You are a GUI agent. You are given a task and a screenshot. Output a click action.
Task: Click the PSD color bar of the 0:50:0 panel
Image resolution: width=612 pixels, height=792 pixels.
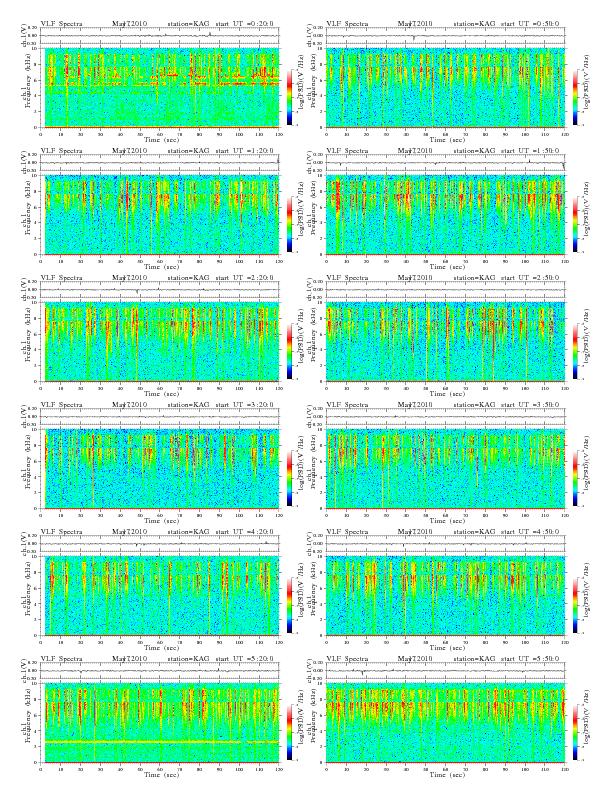576,97
